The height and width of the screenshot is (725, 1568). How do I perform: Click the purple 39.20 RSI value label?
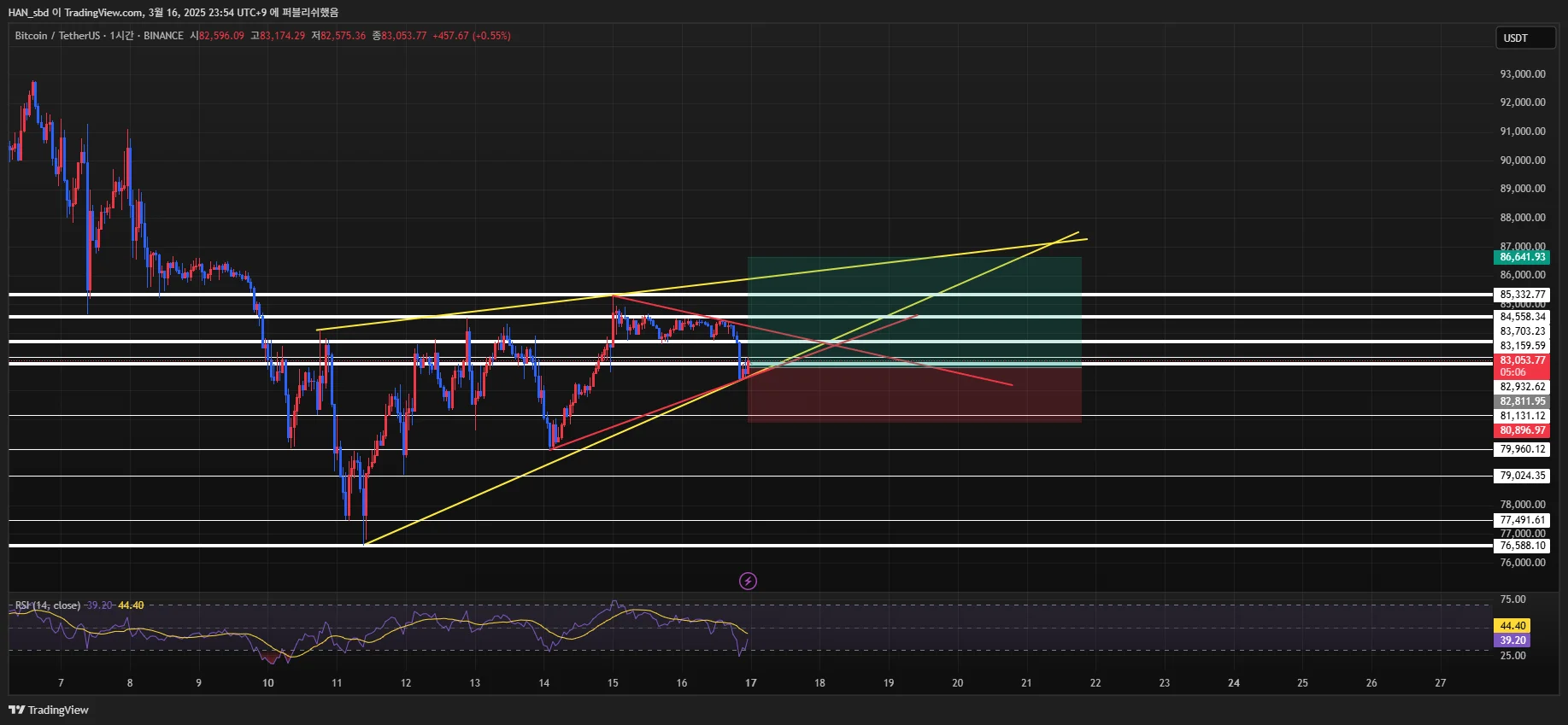(1512, 640)
